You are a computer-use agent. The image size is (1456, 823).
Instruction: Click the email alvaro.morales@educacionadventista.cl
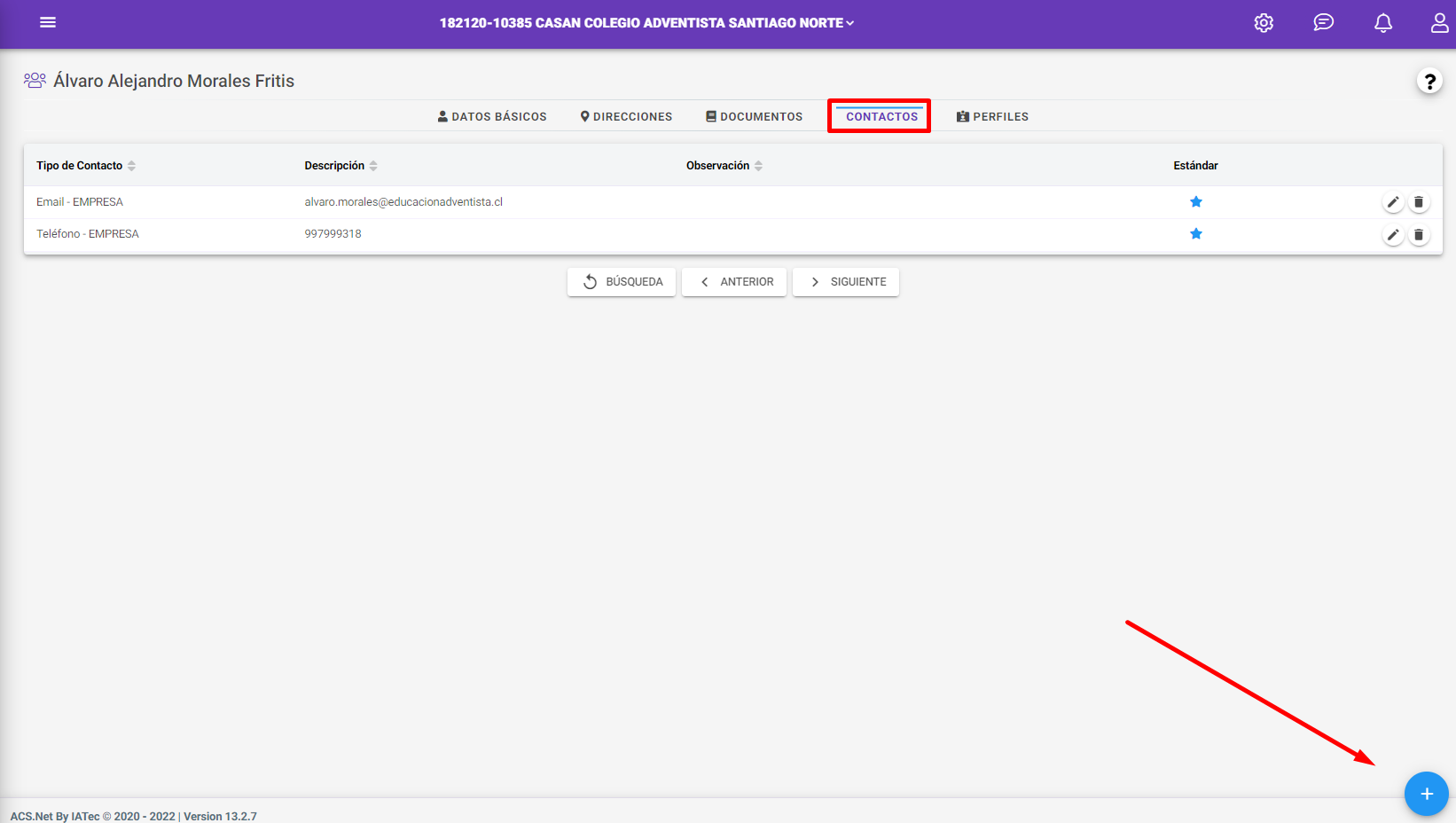[403, 202]
